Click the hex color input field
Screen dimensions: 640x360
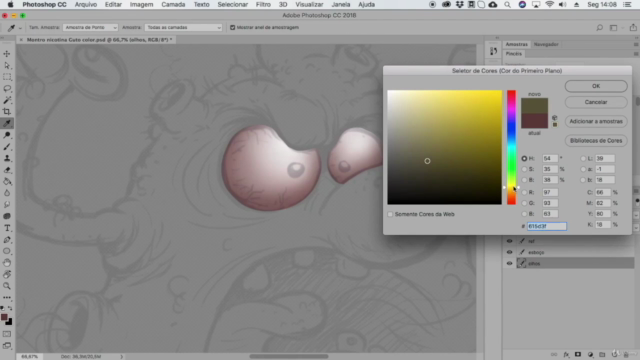point(547,226)
